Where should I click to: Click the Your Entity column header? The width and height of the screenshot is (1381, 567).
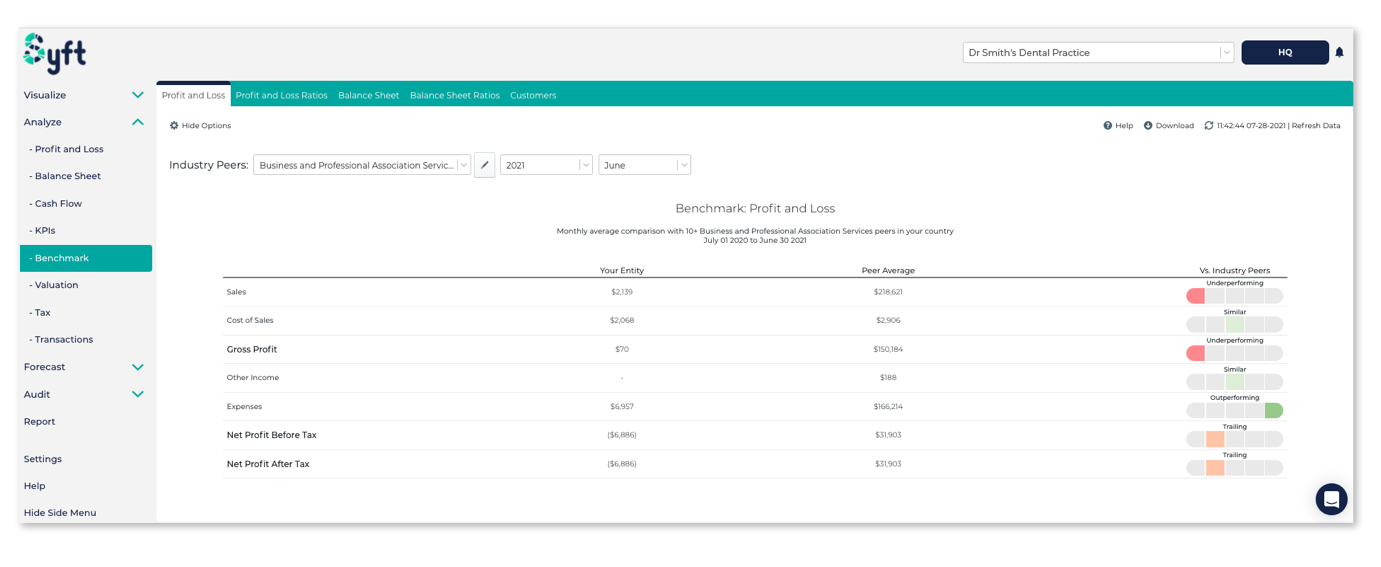click(x=622, y=271)
